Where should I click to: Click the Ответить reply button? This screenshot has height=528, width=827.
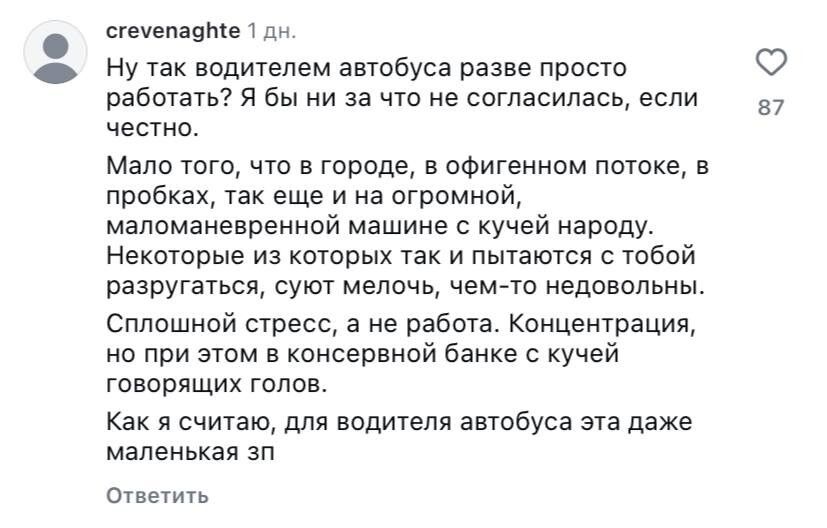157,496
